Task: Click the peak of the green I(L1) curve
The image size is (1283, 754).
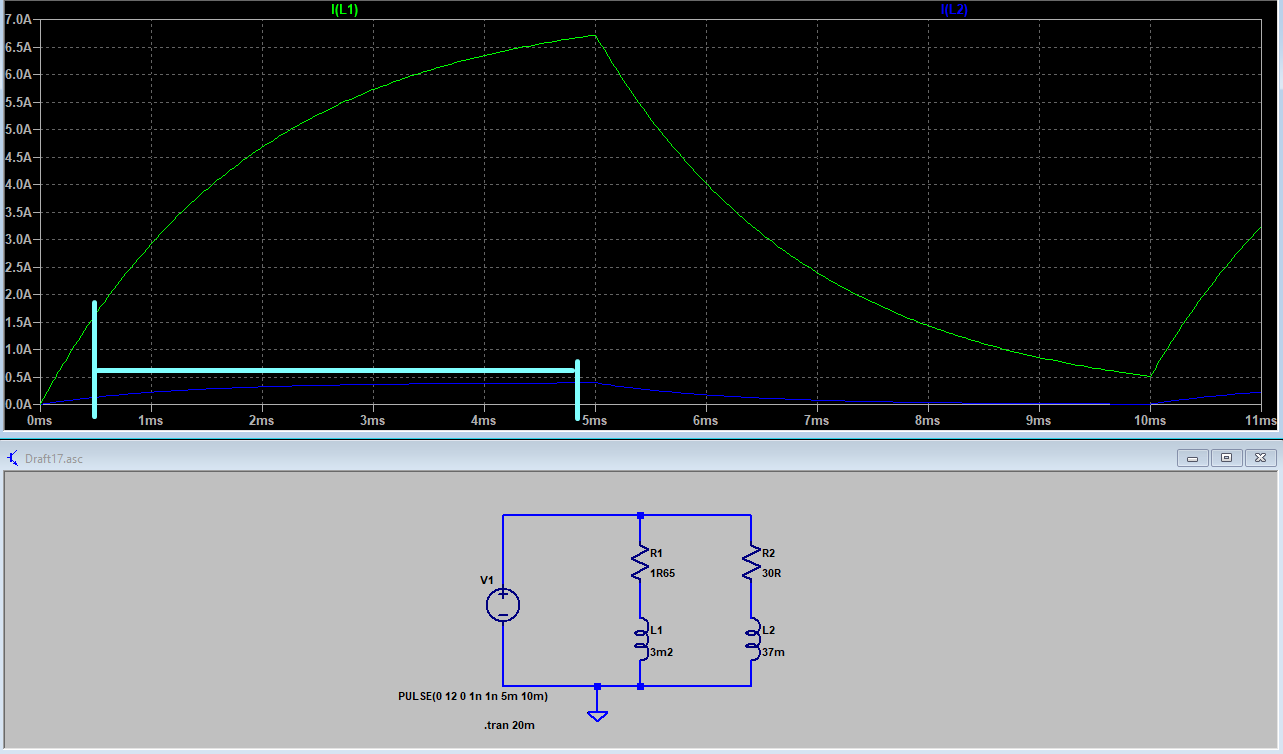Action: 595,36
